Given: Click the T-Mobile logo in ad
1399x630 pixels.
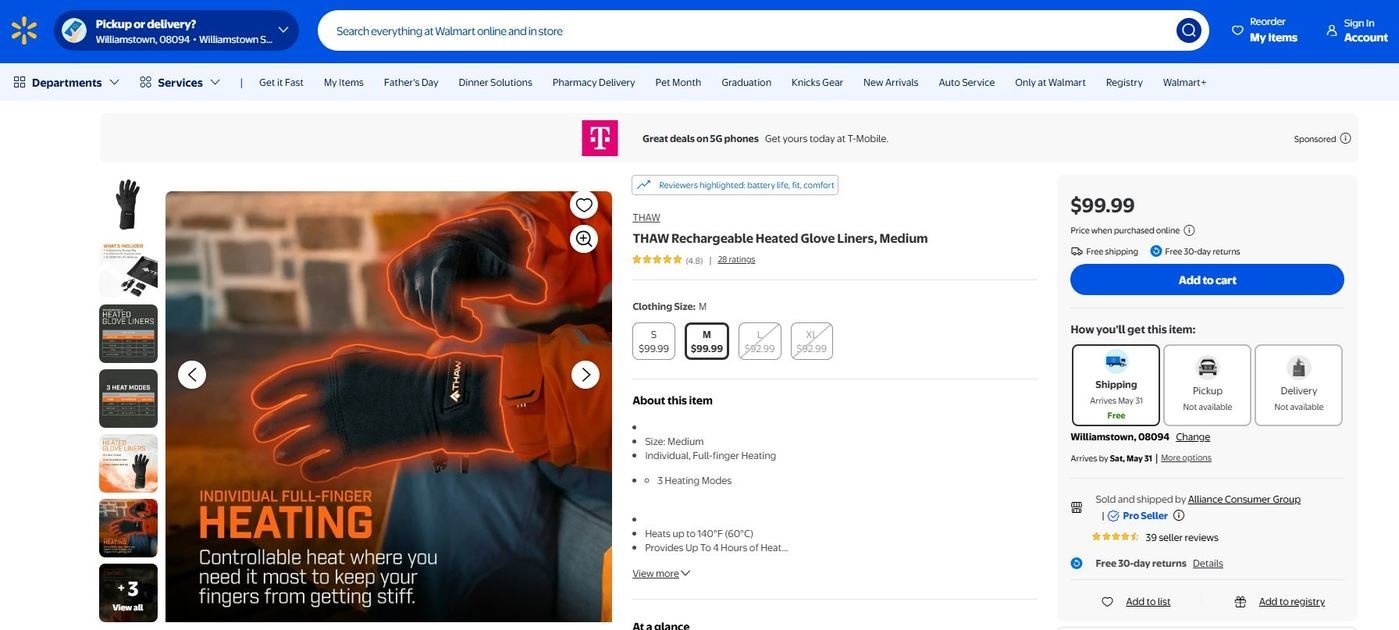Looking at the screenshot, I should pos(600,138).
